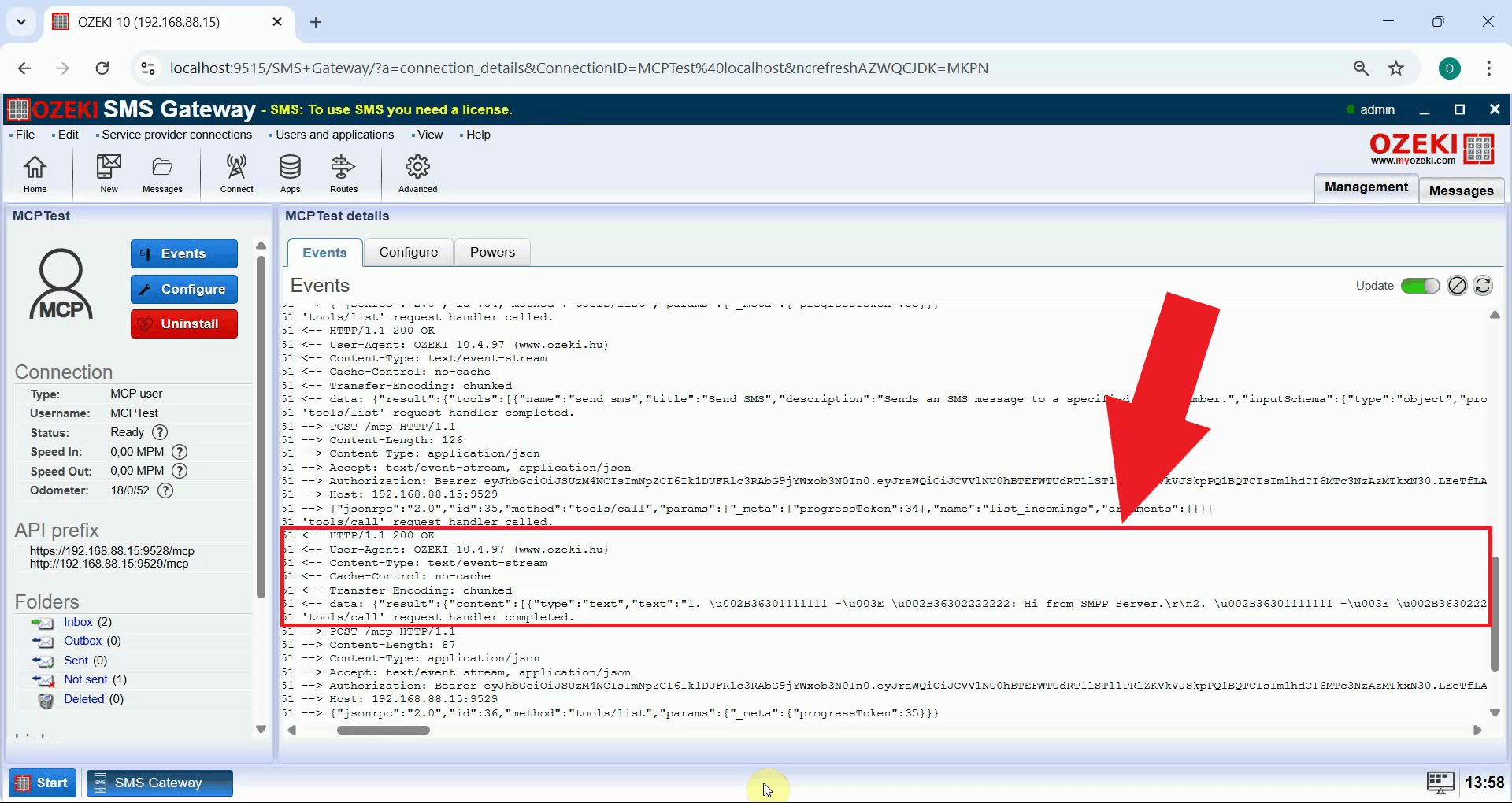Click the Outbox folder envelope icon

43,642
